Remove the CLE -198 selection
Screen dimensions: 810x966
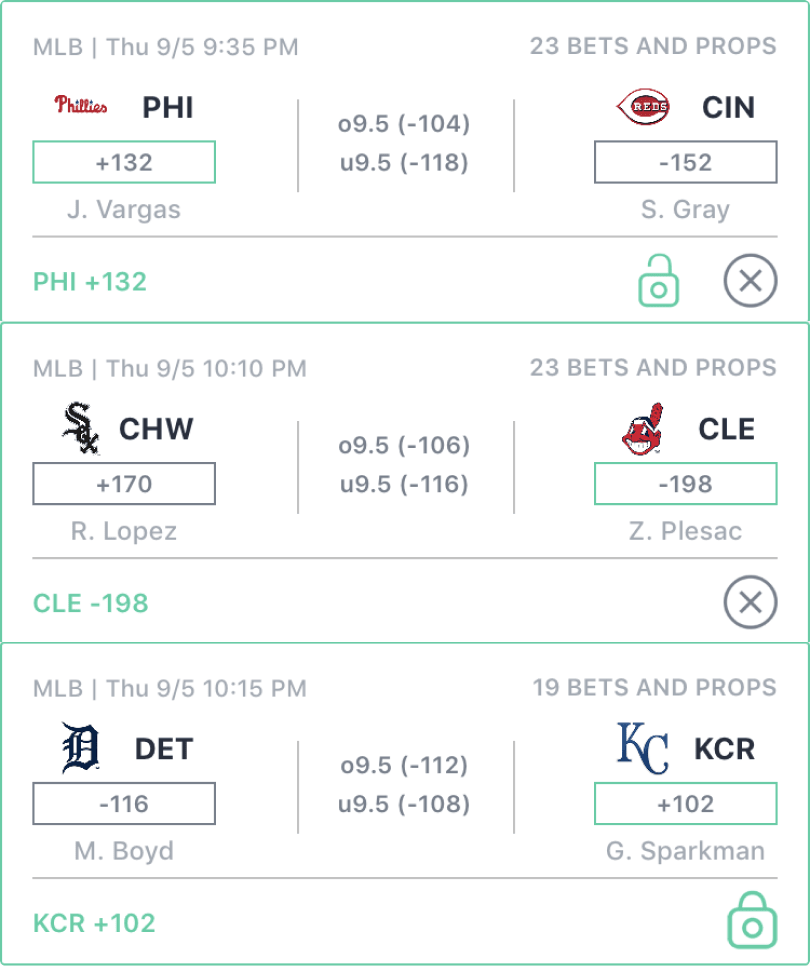click(x=750, y=602)
